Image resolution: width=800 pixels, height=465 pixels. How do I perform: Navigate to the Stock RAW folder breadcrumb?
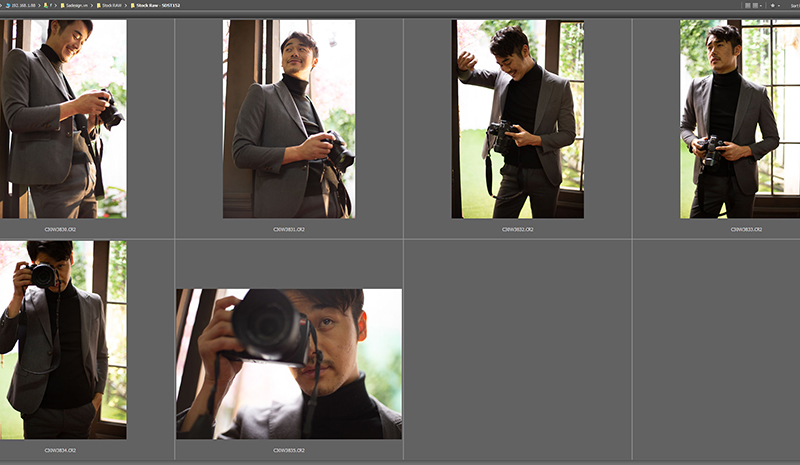click(110, 5)
